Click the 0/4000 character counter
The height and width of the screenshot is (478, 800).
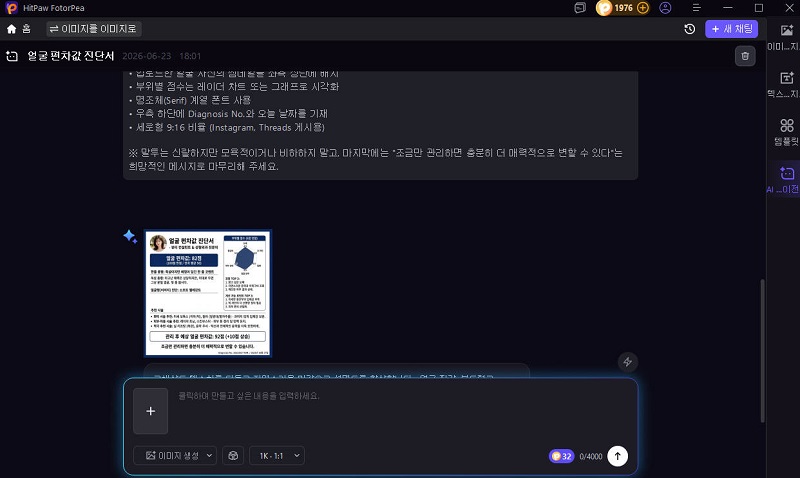pyautogui.click(x=591, y=457)
